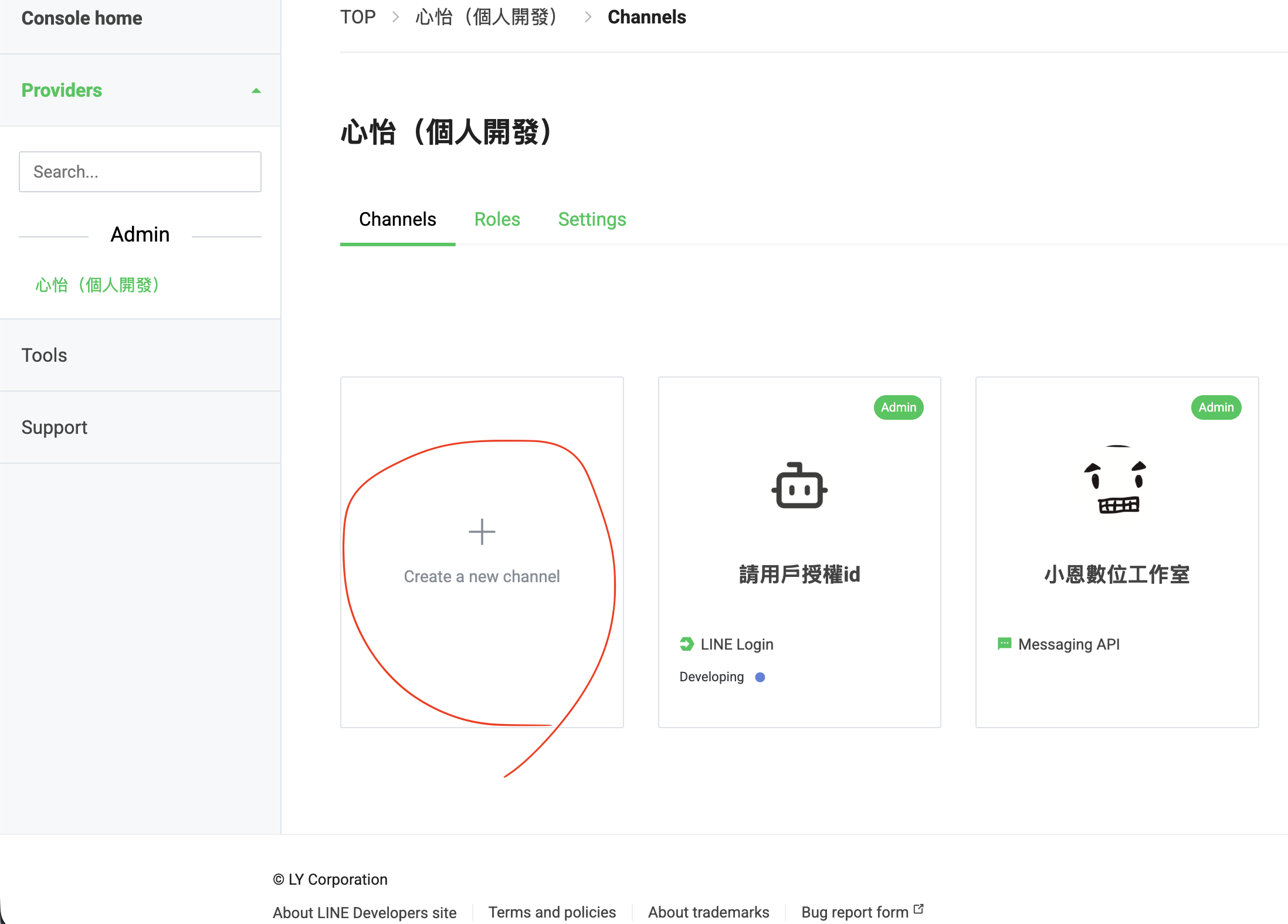Click the LINE Login arrow icon
This screenshot has height=924, width=1288.
coord(686,643)
